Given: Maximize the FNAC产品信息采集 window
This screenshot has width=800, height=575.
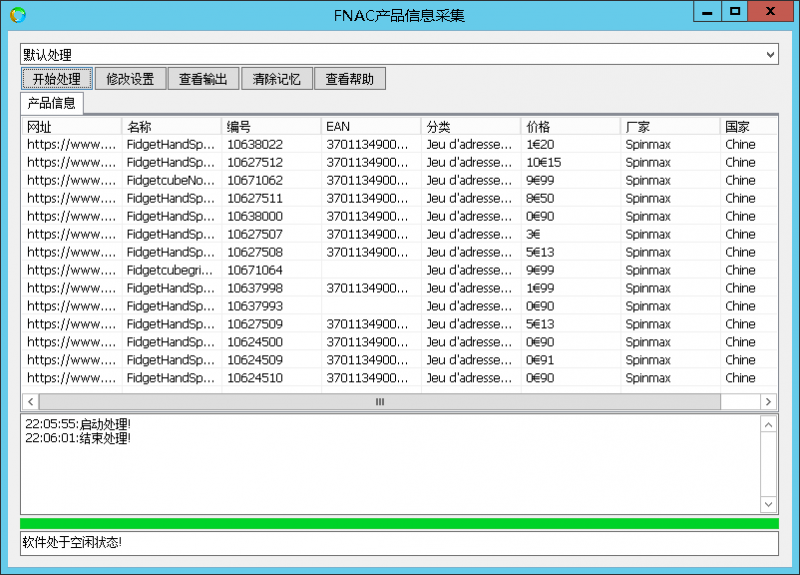Looking at the screenshot, I should tap(735, 11).
